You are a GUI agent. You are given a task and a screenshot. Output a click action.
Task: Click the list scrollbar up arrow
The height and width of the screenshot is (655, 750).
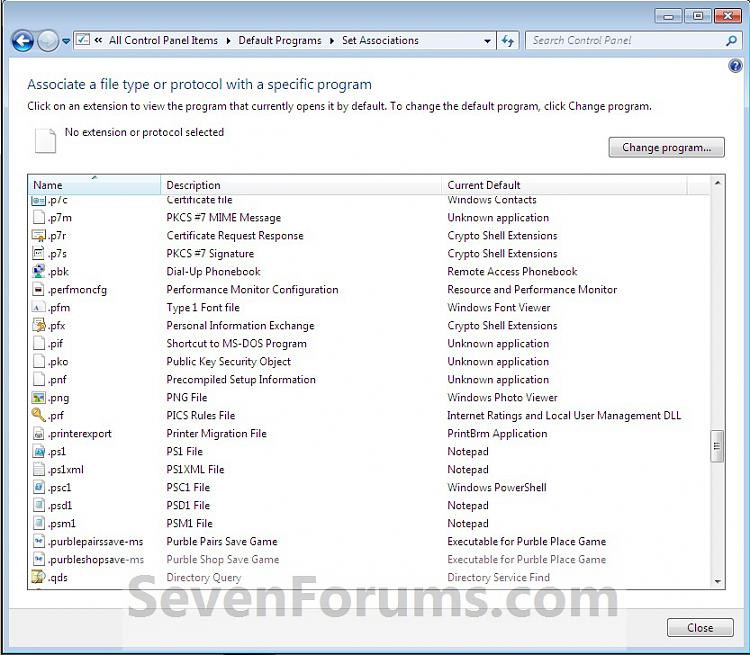pos(717,183)
